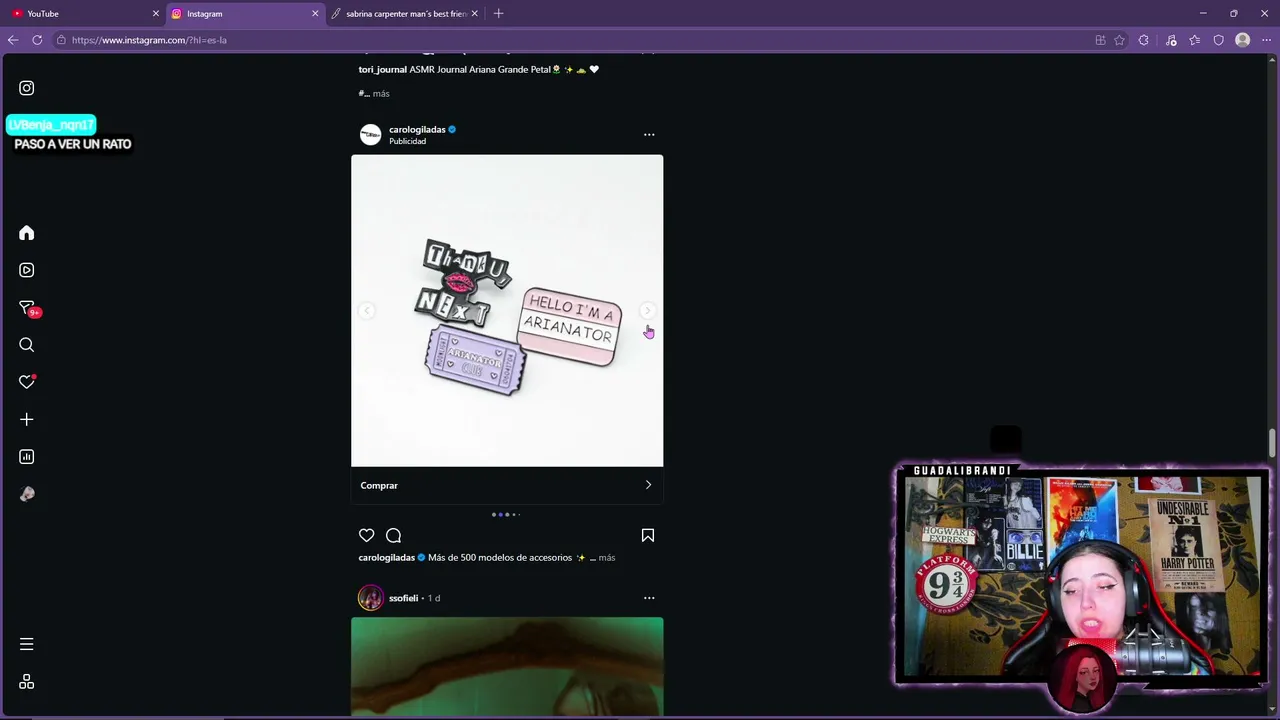Bookmark this page with the star icon
The image size is (1280, 720).
coord(1120,40)
